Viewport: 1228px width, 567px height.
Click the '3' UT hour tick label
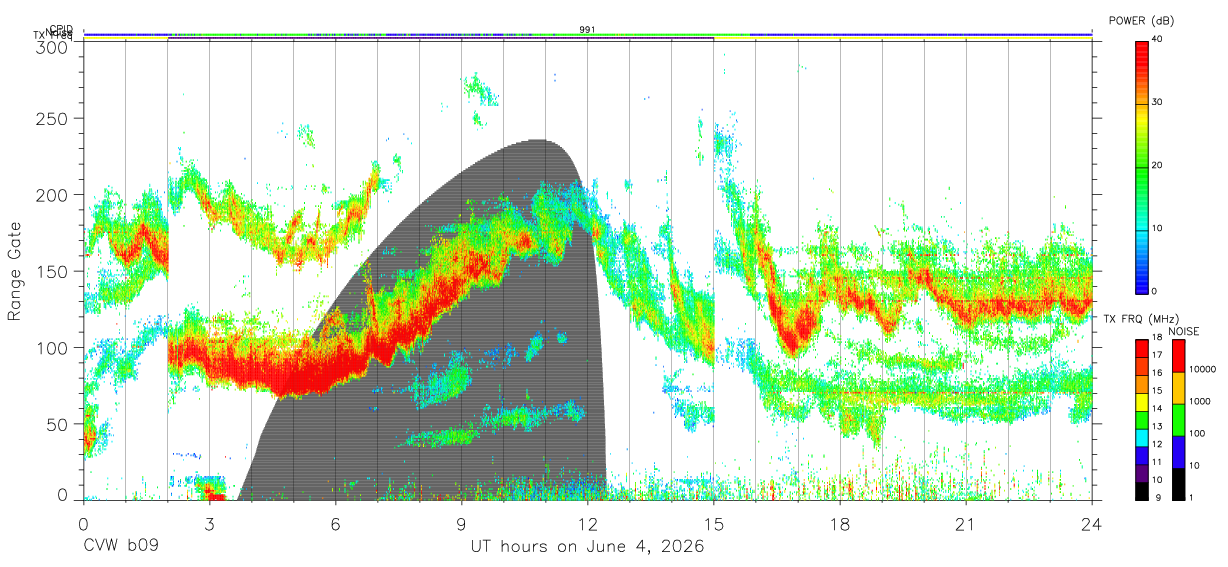click(210, 524)
